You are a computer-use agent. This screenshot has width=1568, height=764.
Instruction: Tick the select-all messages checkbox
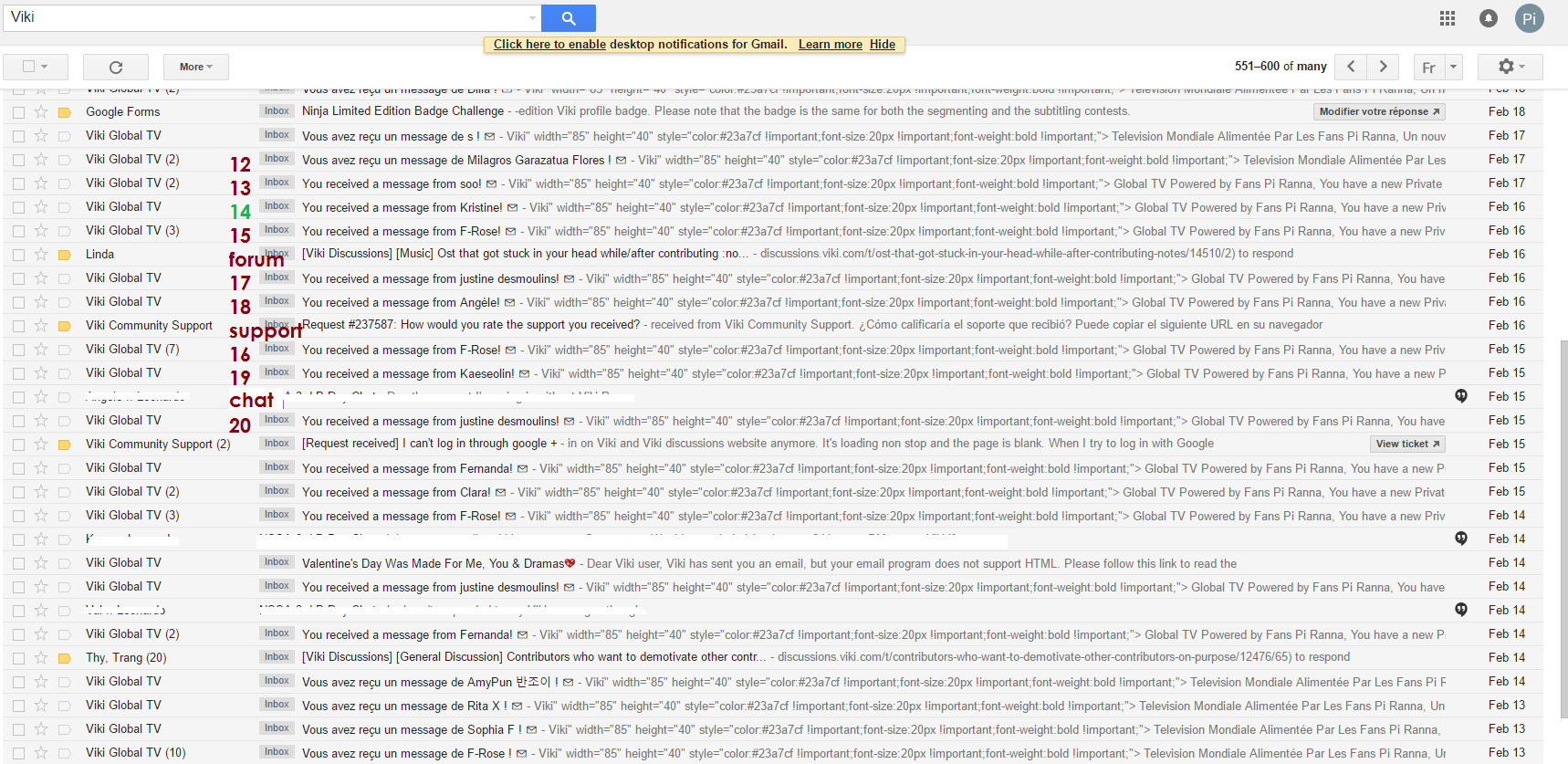coord(28,67)
